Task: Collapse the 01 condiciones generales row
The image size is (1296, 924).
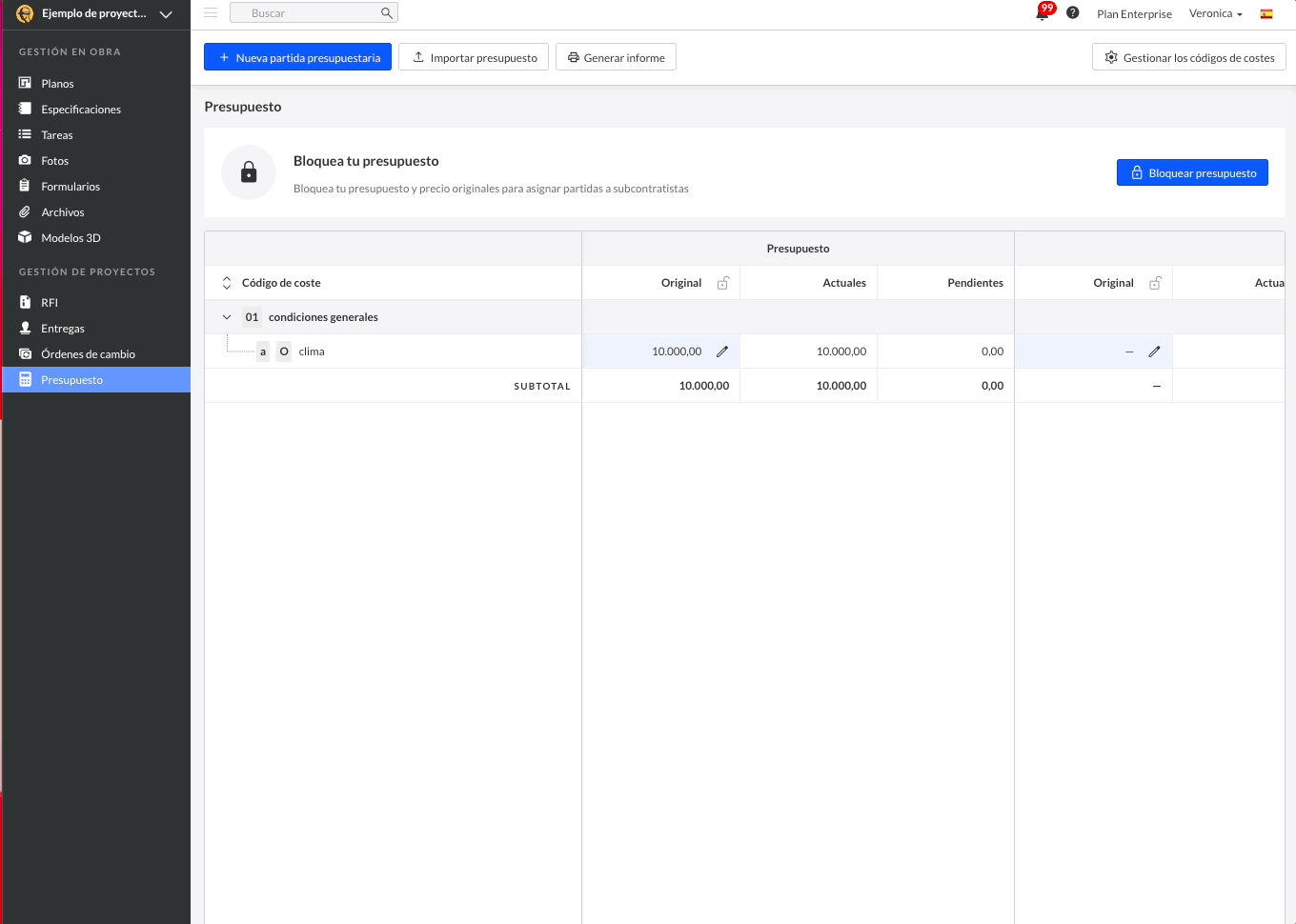Action: (x=227, y=317)
